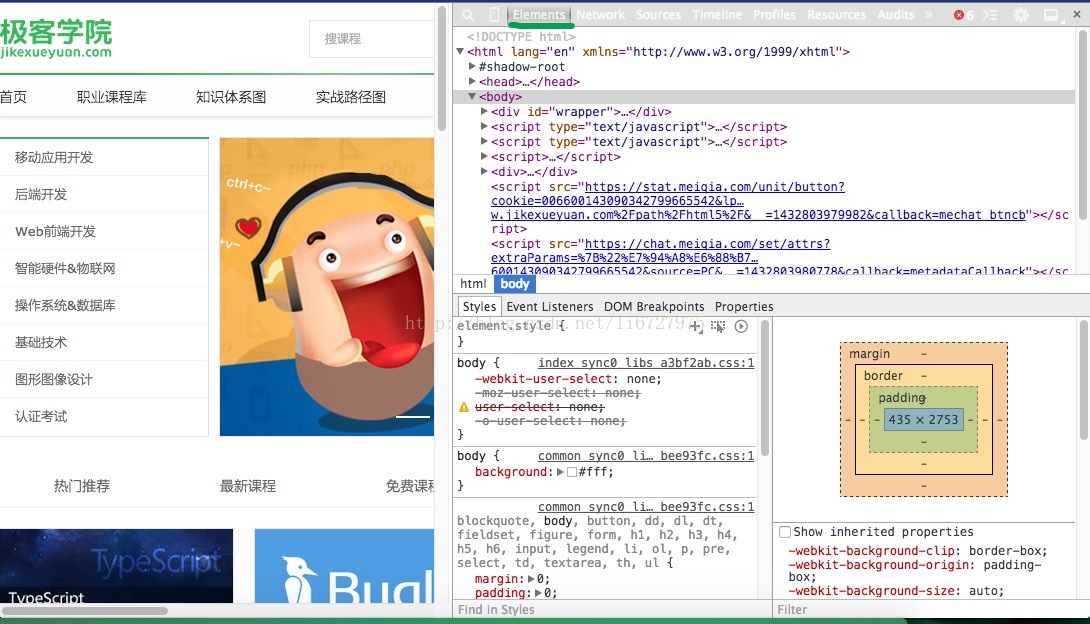Collapse the html root node arrow
Viewport: 1090px width, 624px height.
pos(460,51)
